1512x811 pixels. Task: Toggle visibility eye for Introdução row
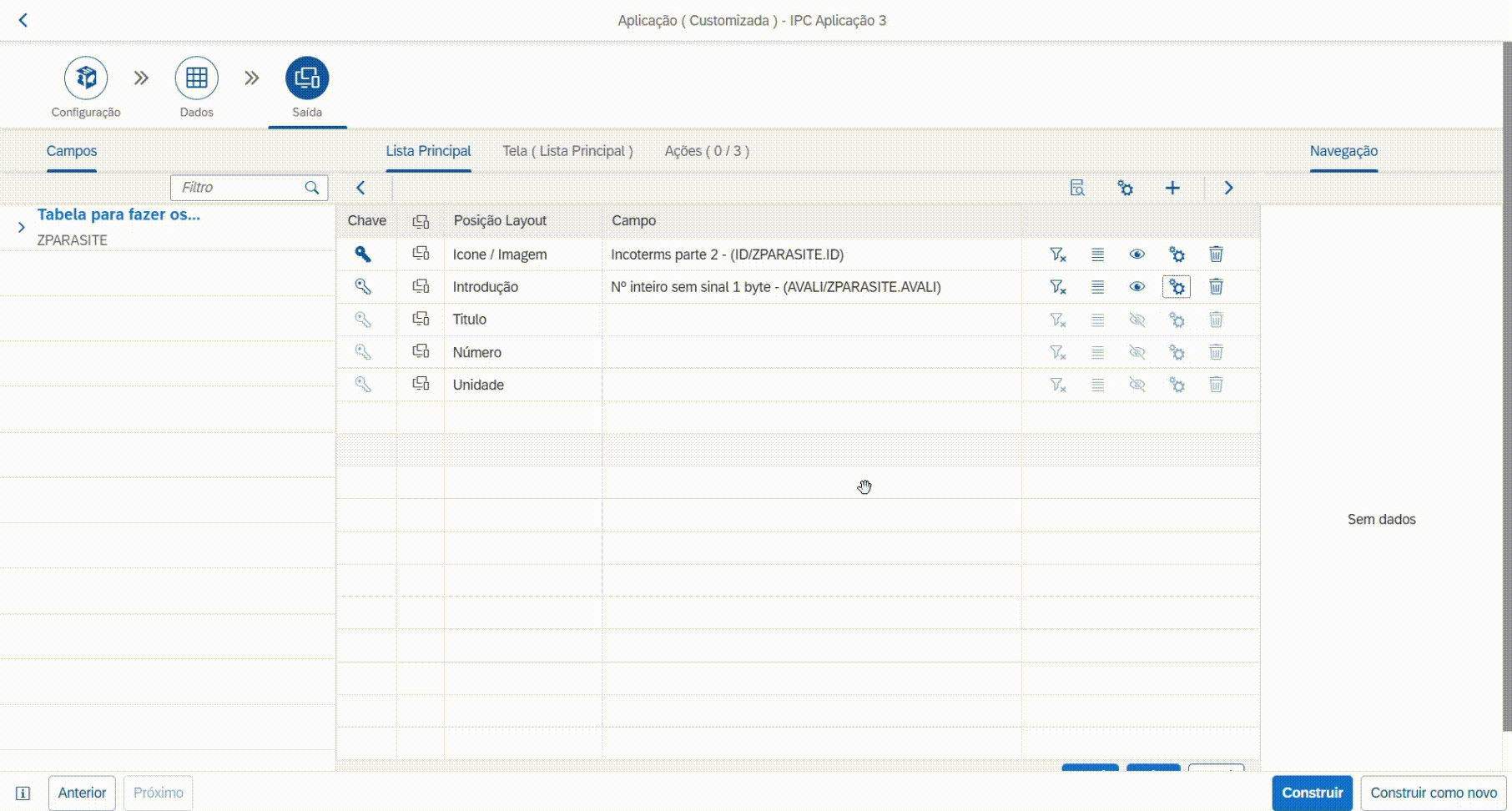(x=1137, y=287)
